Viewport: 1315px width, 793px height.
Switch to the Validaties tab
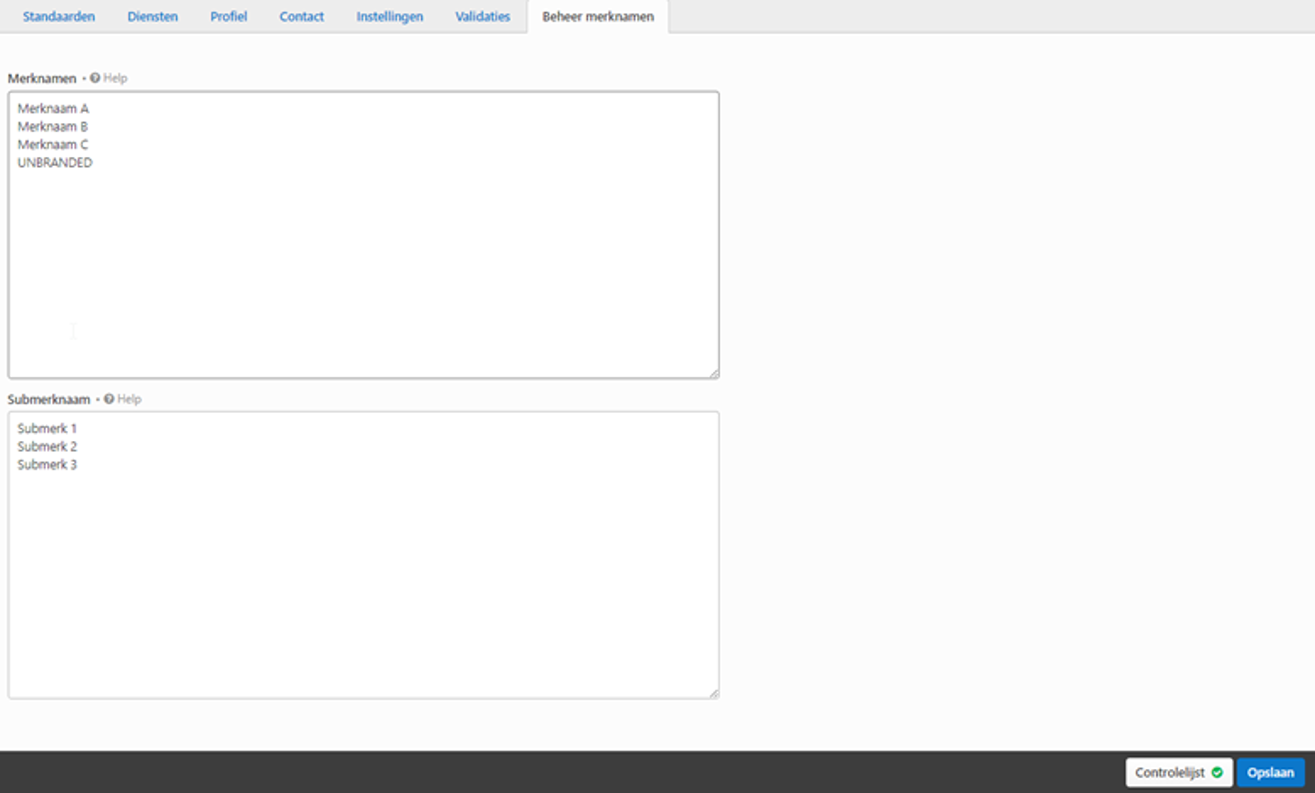point(482,16)
